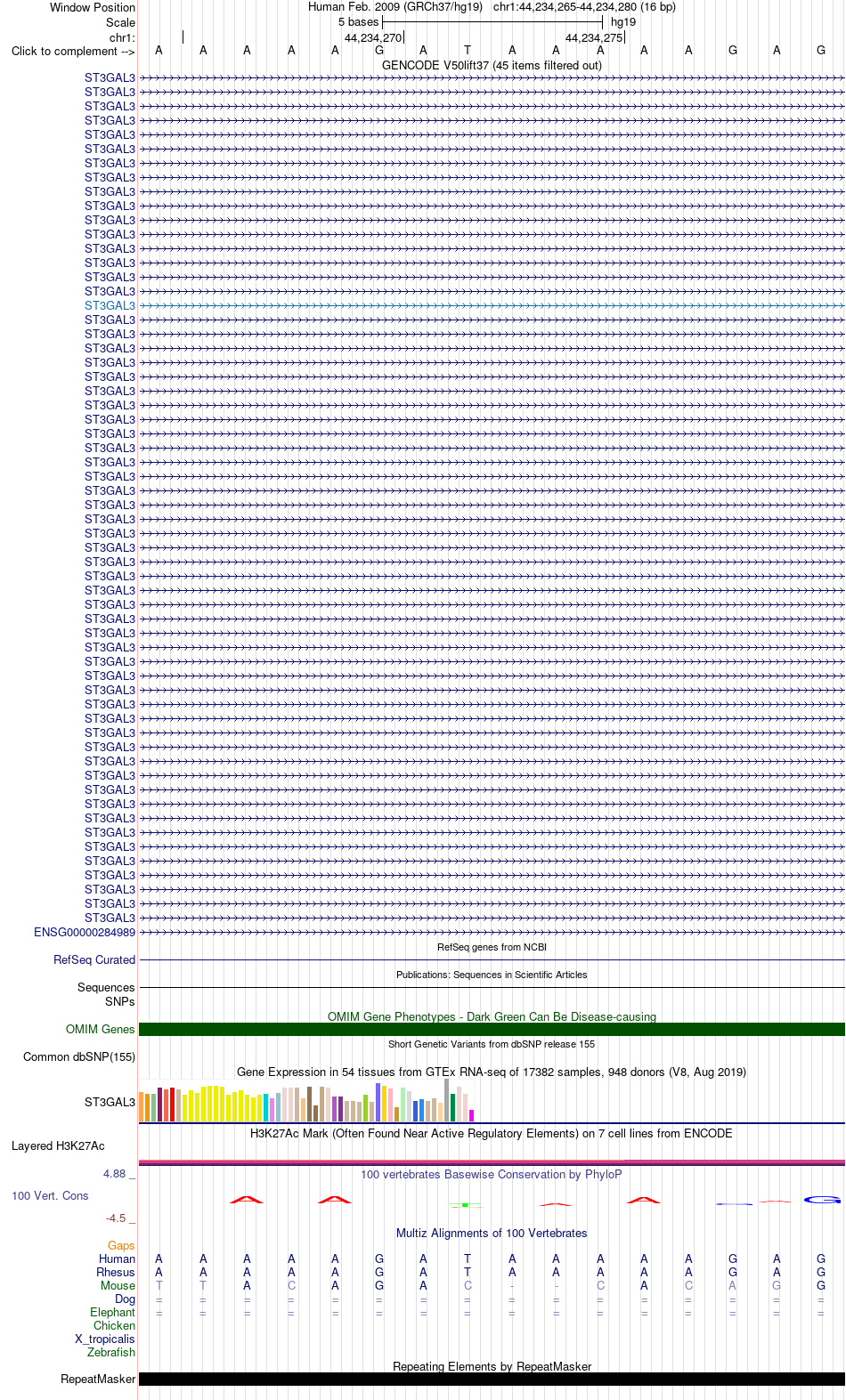Open the GENCODE V50lift37 track title
846x1400 pixels.
(492, 65)
